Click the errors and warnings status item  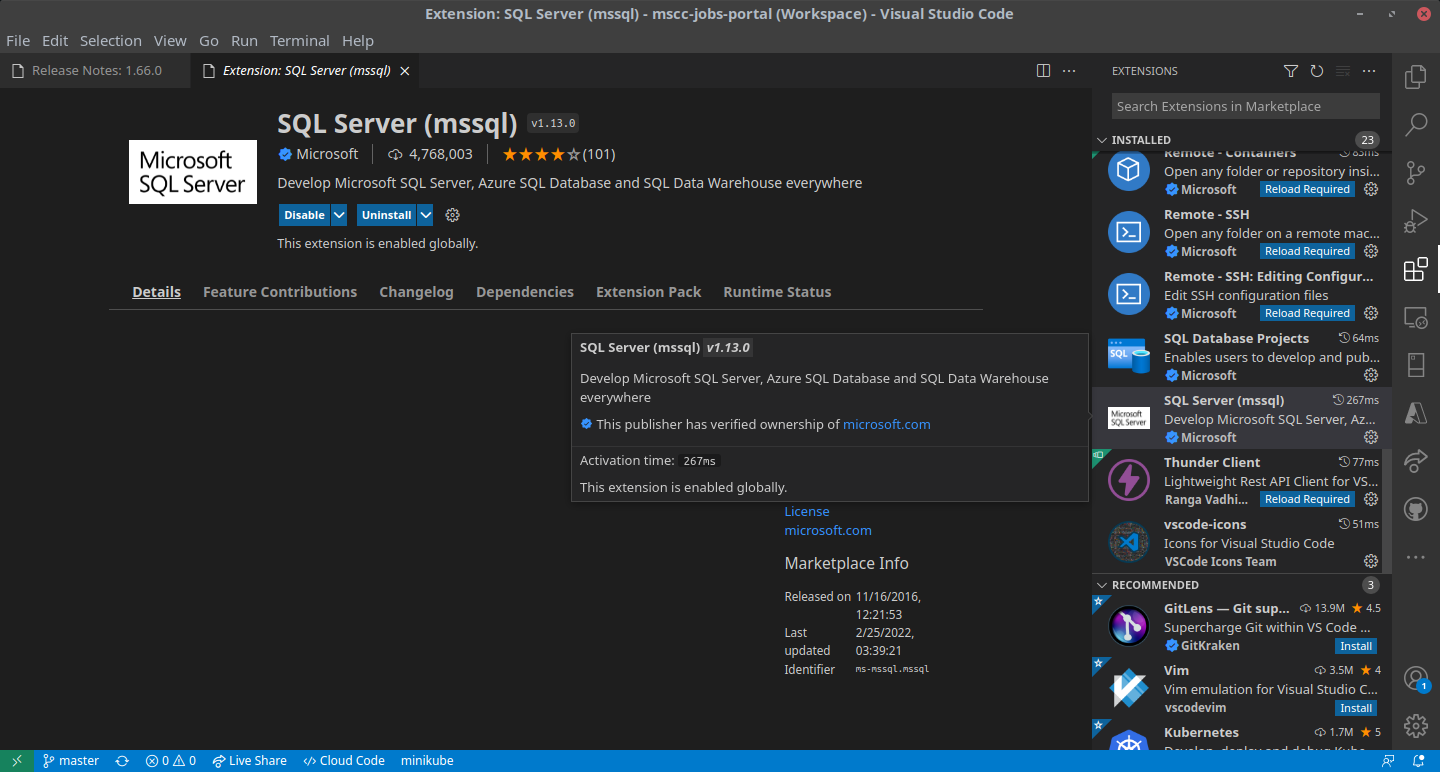pos(170,761)
